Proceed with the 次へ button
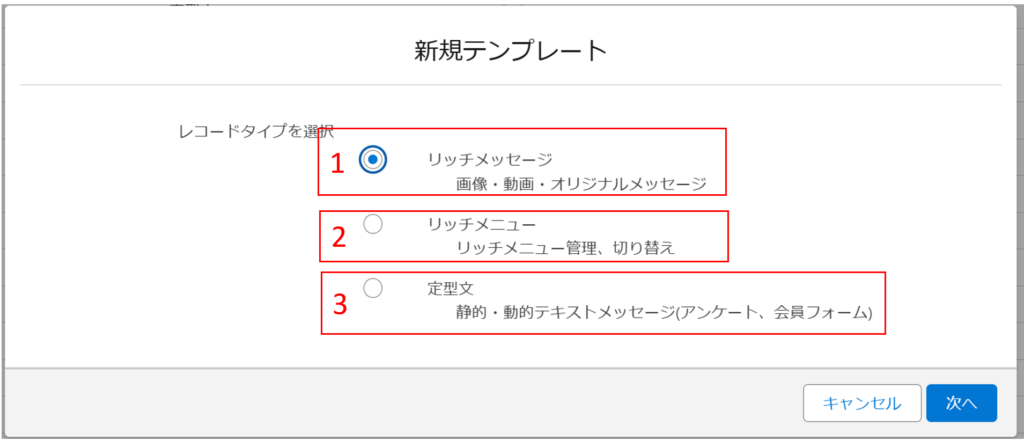The image size is (1024, 441). click(x=961, y=402)
